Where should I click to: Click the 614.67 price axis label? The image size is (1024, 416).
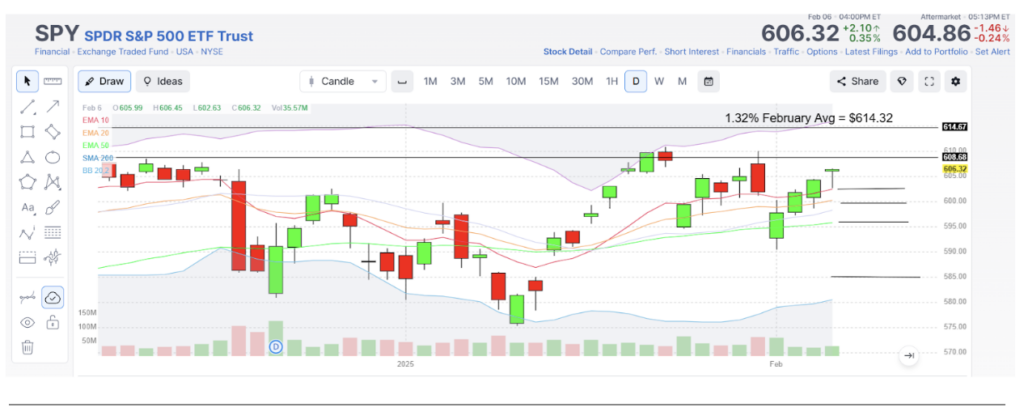tap(954, 127)
